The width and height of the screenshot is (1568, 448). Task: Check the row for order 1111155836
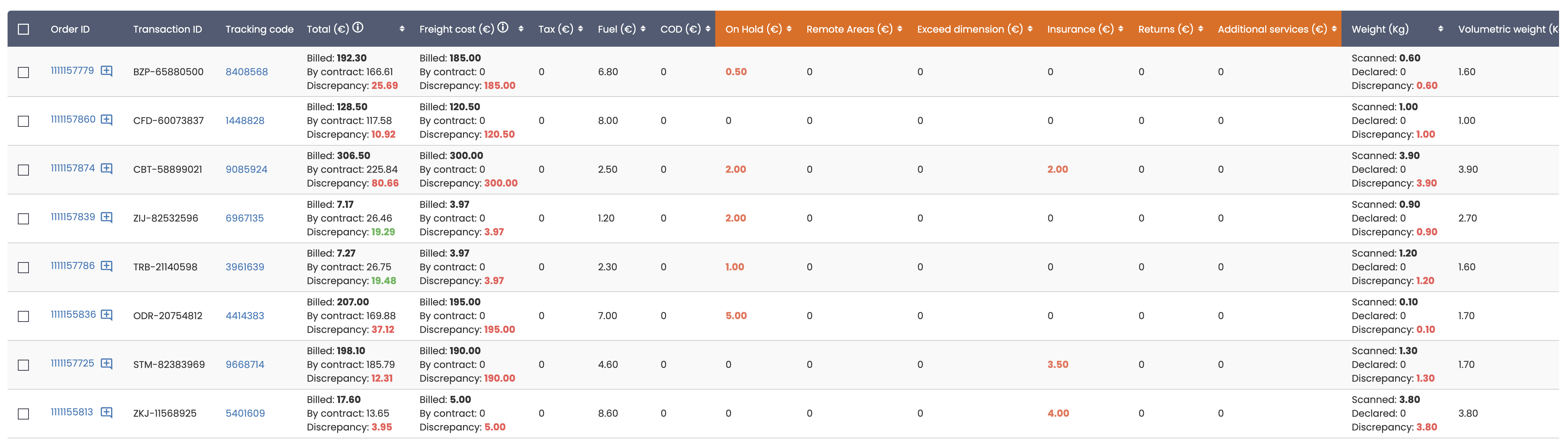(24, 316)
